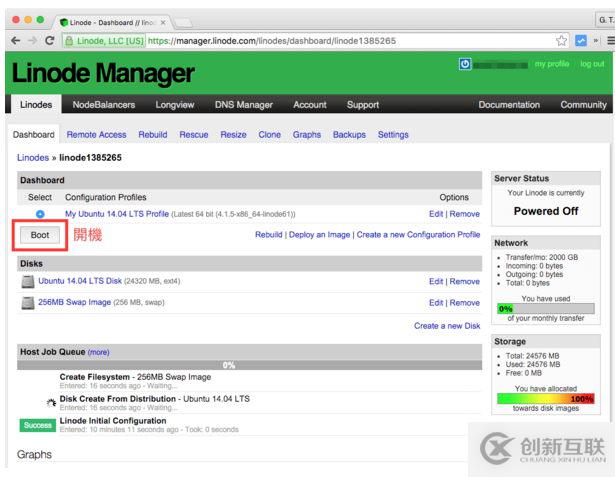Click Rebuild link under configuration profiles
Image resolution: width=615 pixels, height=477 pixels.
pyautogui.click(x=269, y=235)
